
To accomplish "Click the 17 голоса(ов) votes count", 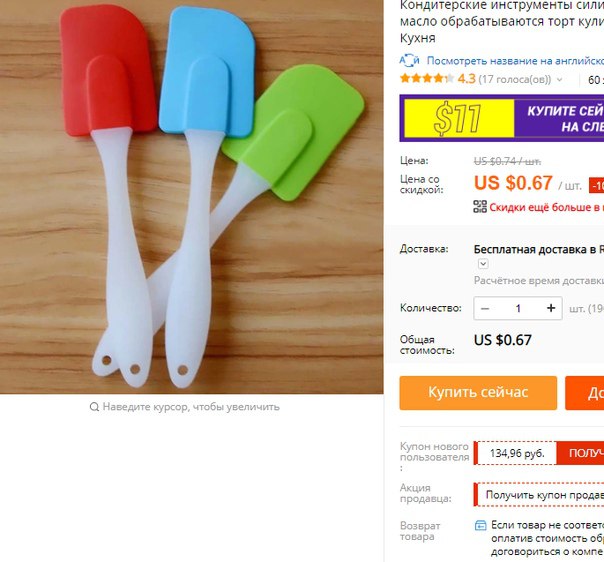I will pyautogui.click(x=515, y=80).
